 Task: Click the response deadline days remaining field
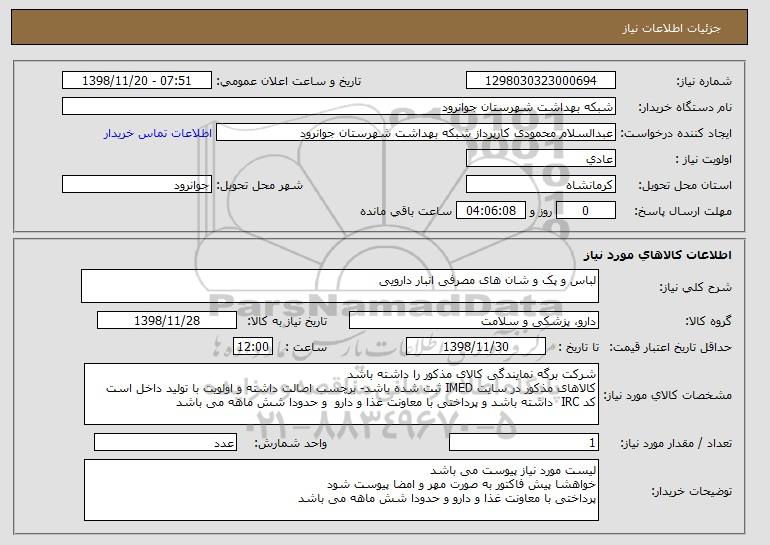click(586, 211)
